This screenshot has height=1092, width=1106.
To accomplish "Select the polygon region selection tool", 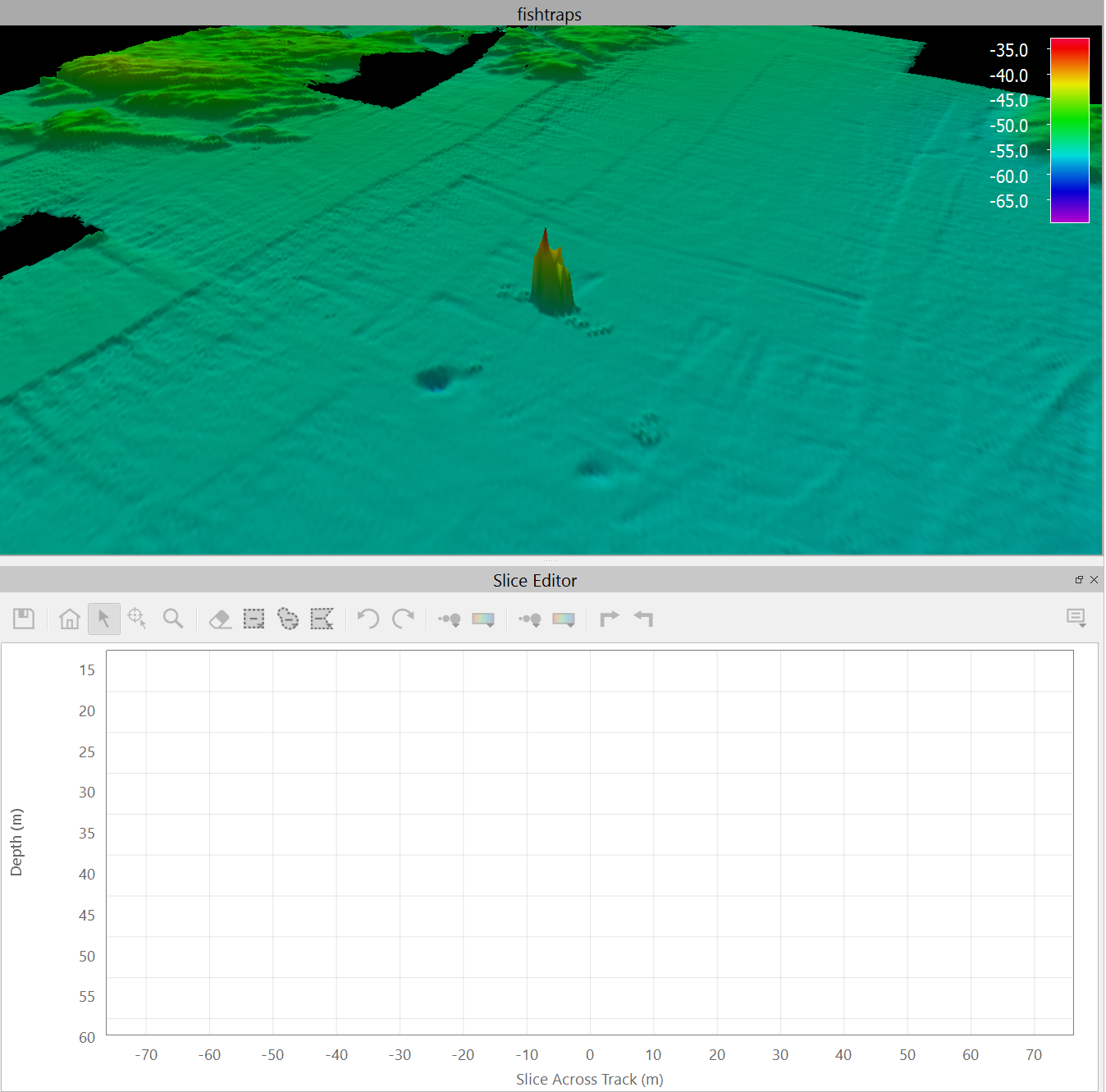I will point(322,619).
